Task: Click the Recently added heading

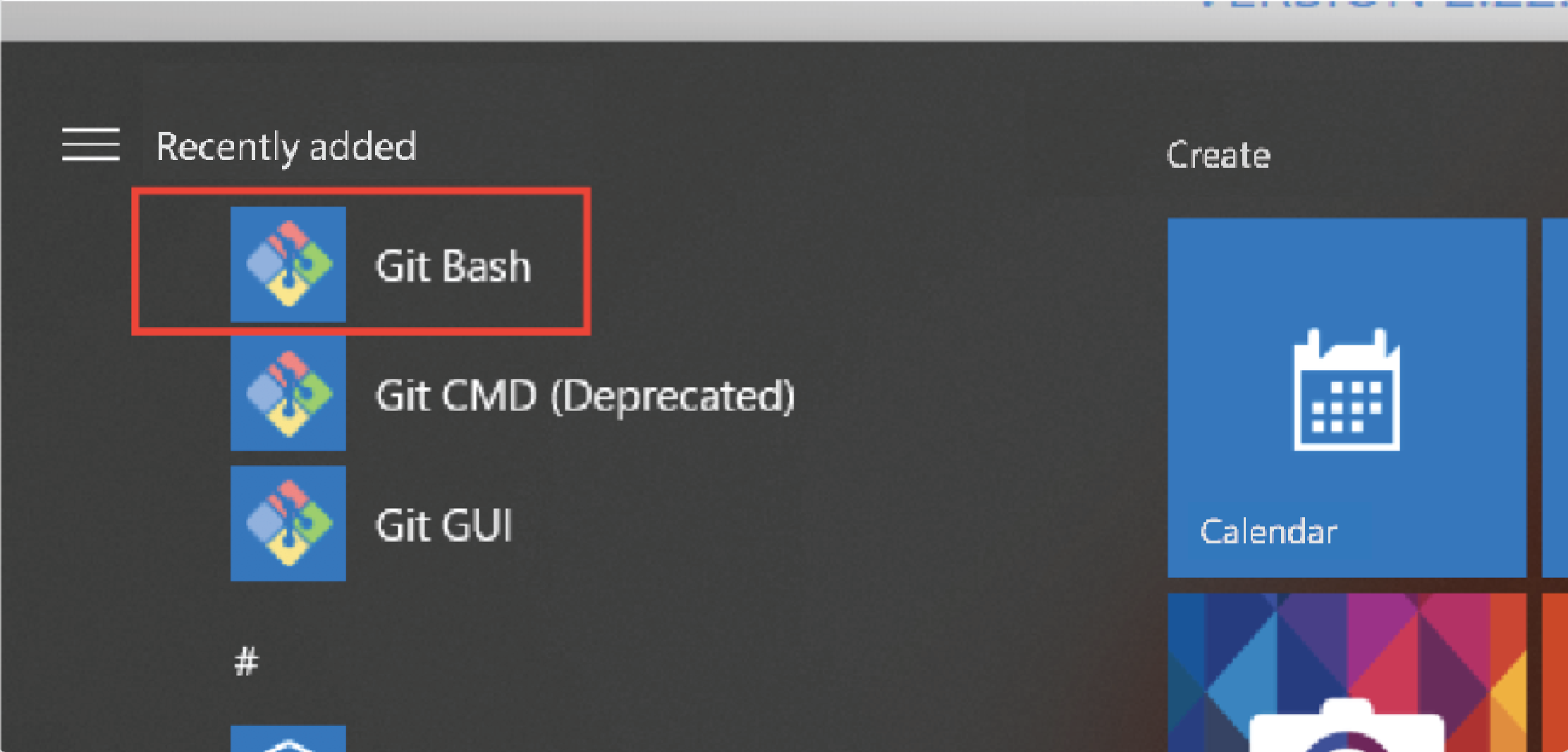Action: point(286,147)
